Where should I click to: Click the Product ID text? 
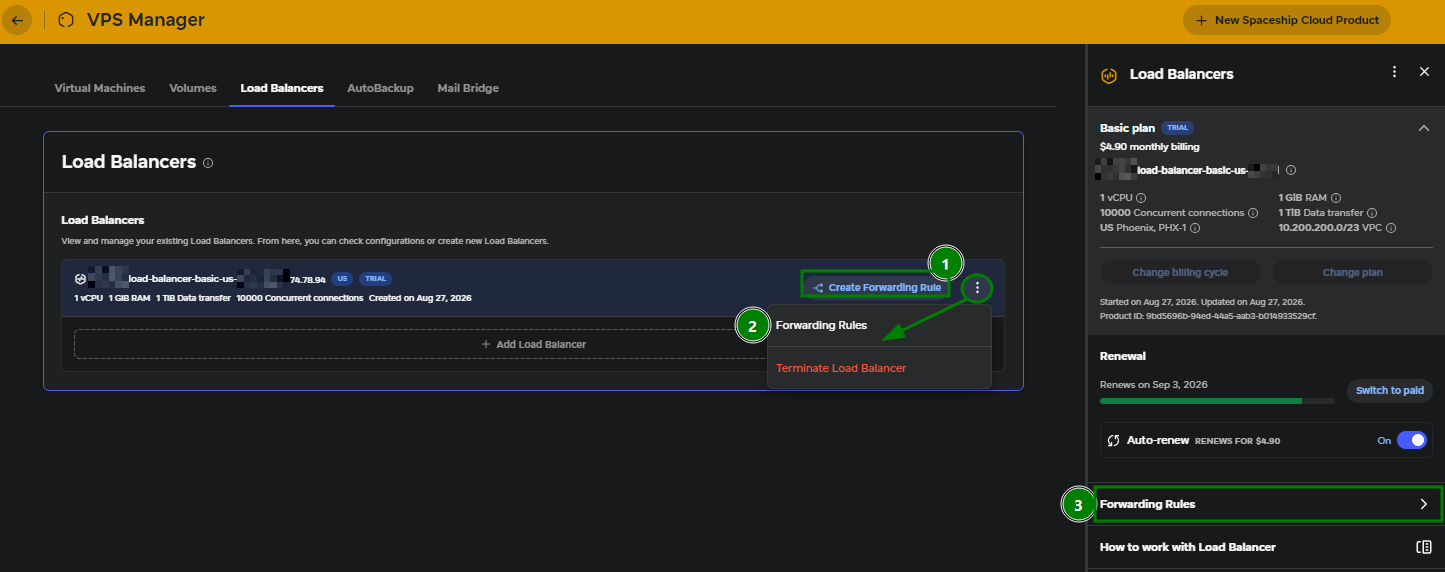pos(1208,316)
